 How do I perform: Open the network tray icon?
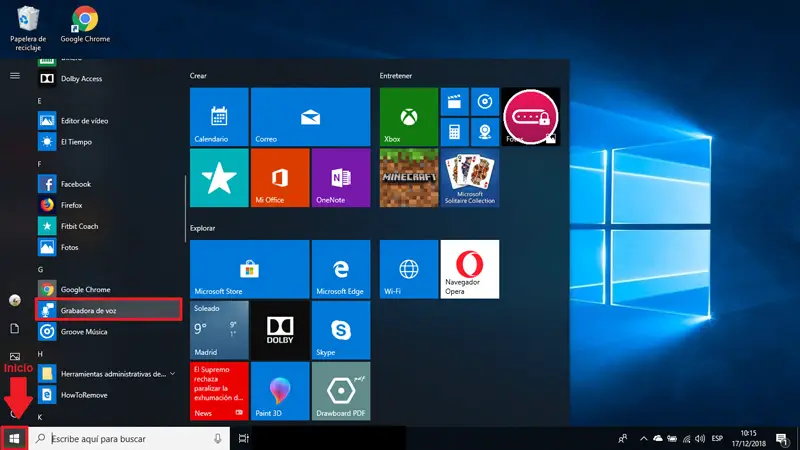(x=686, y=438)
